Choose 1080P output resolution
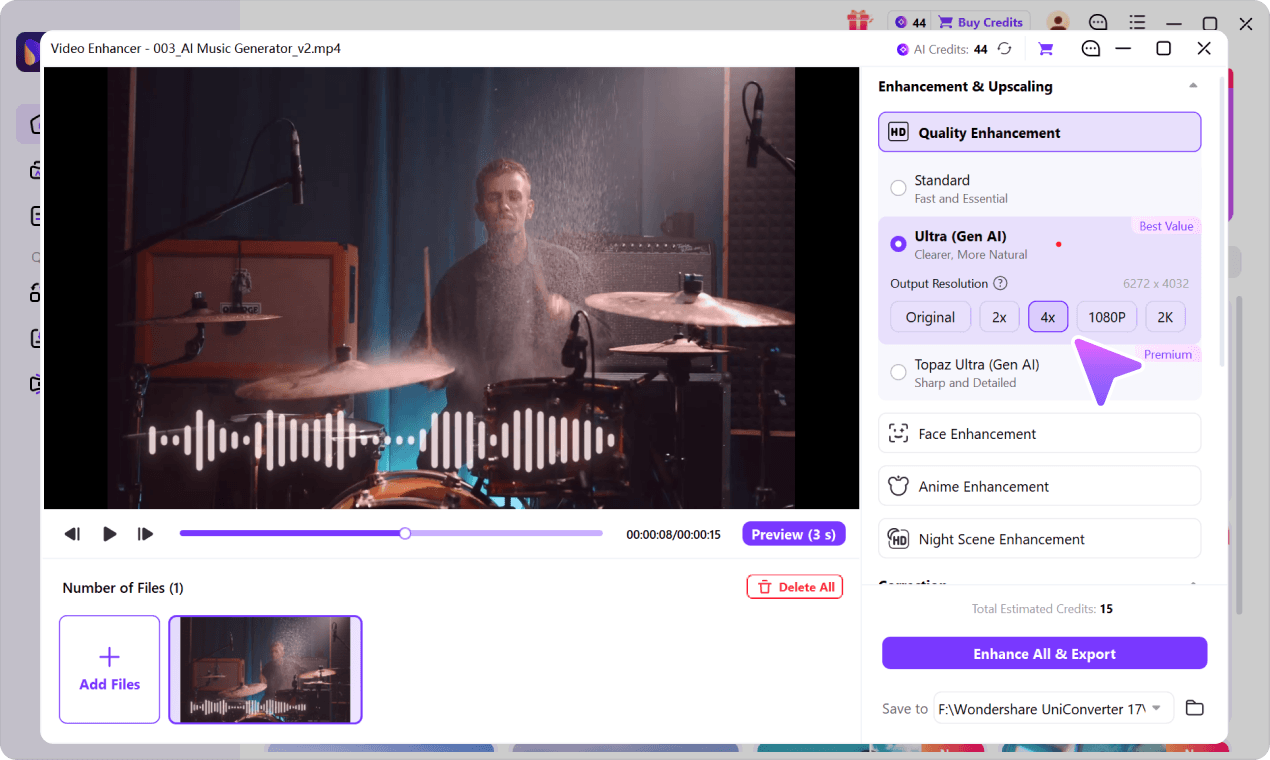 coord(1107,317)
